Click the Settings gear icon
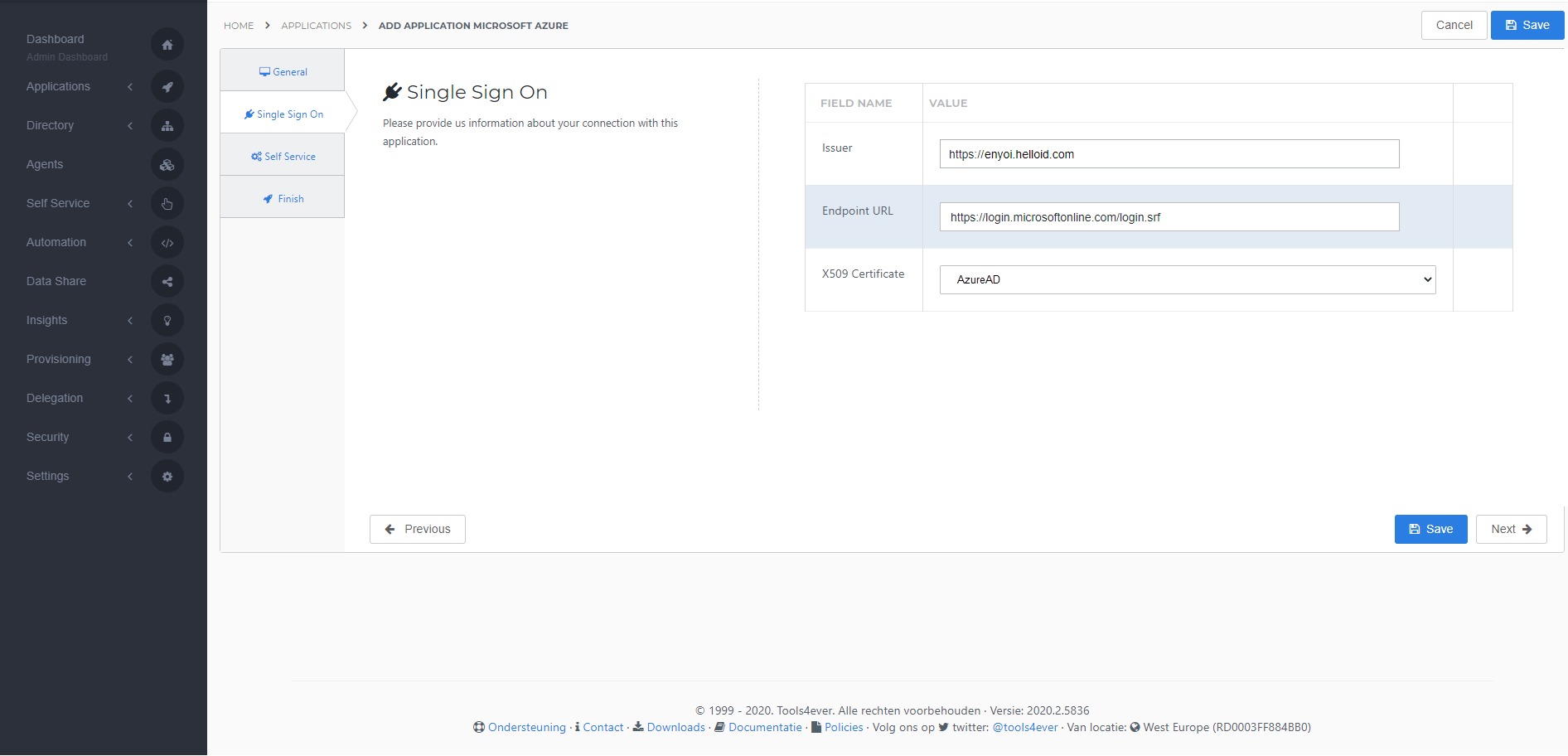This screenshot has height=756, width=1568. pyautogui.click(x=167, y=476)
